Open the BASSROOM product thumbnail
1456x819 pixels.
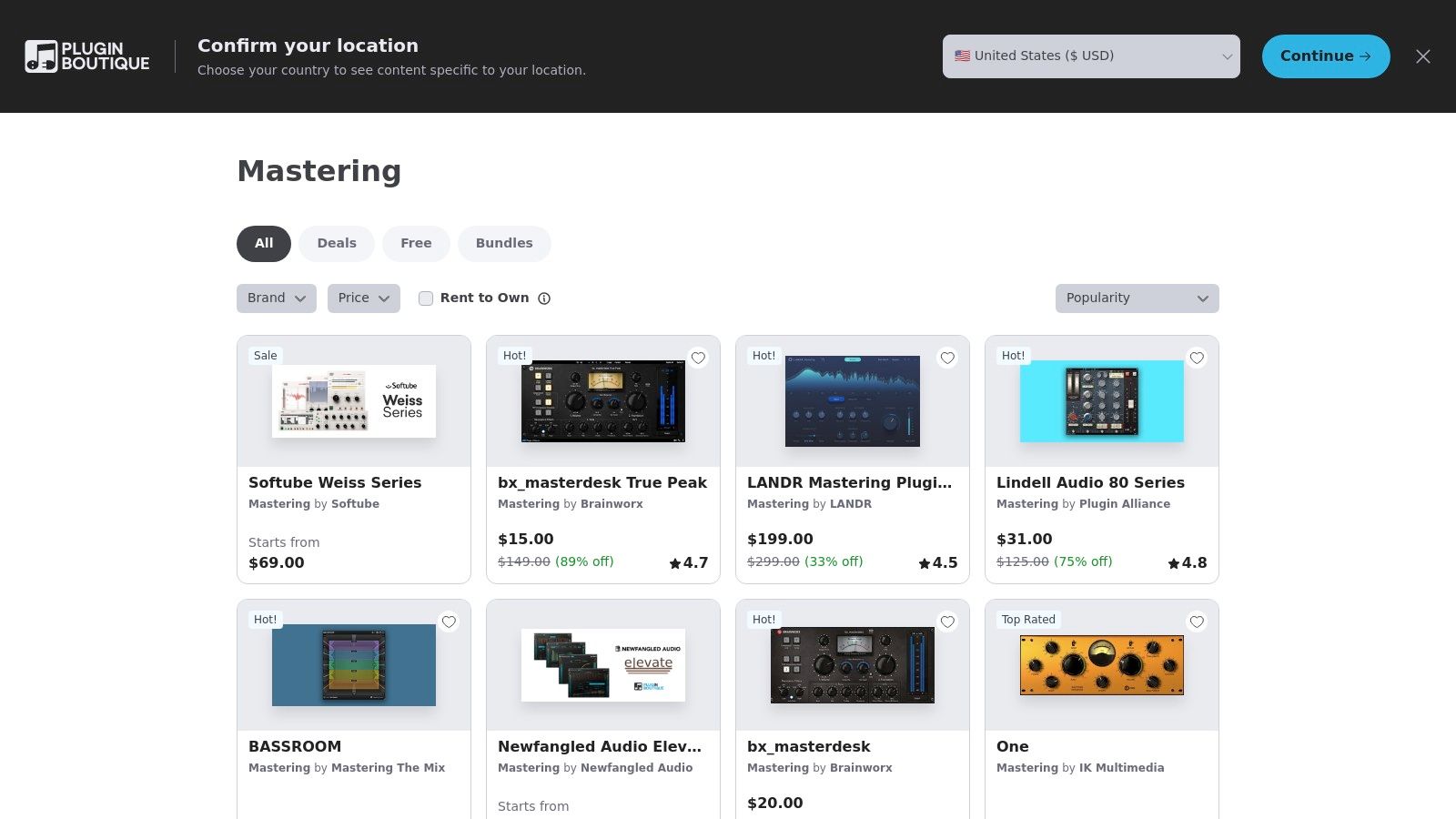click(x=354, y=665)
